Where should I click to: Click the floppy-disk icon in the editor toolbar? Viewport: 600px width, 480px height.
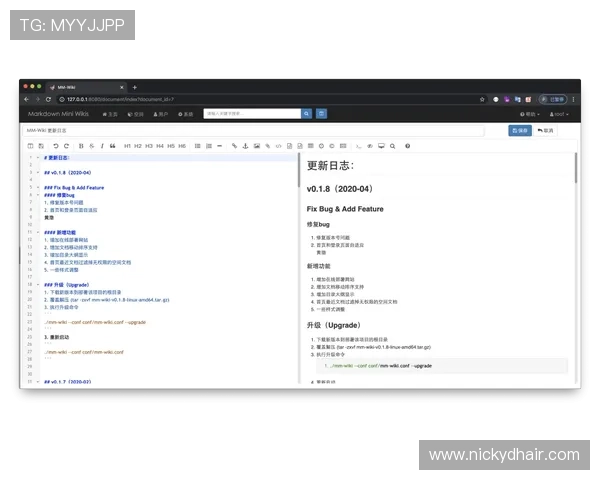click(x=41, y=146)
